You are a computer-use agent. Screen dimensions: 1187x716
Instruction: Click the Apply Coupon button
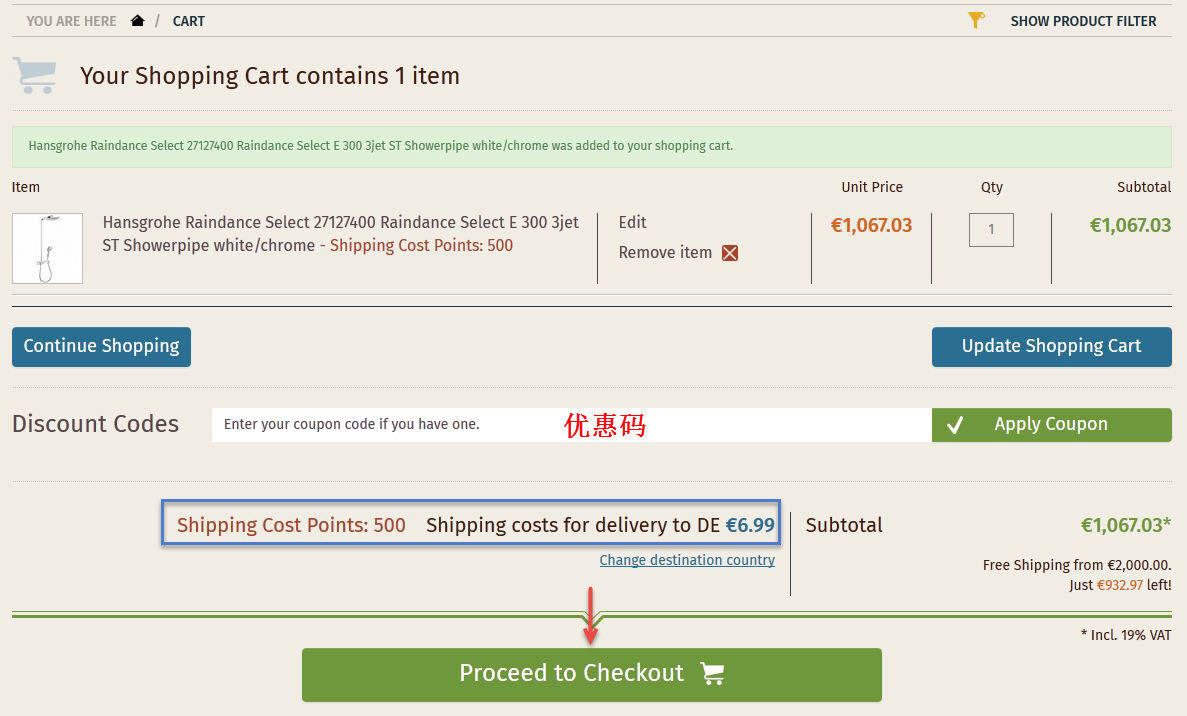(x=1051, y=425)
